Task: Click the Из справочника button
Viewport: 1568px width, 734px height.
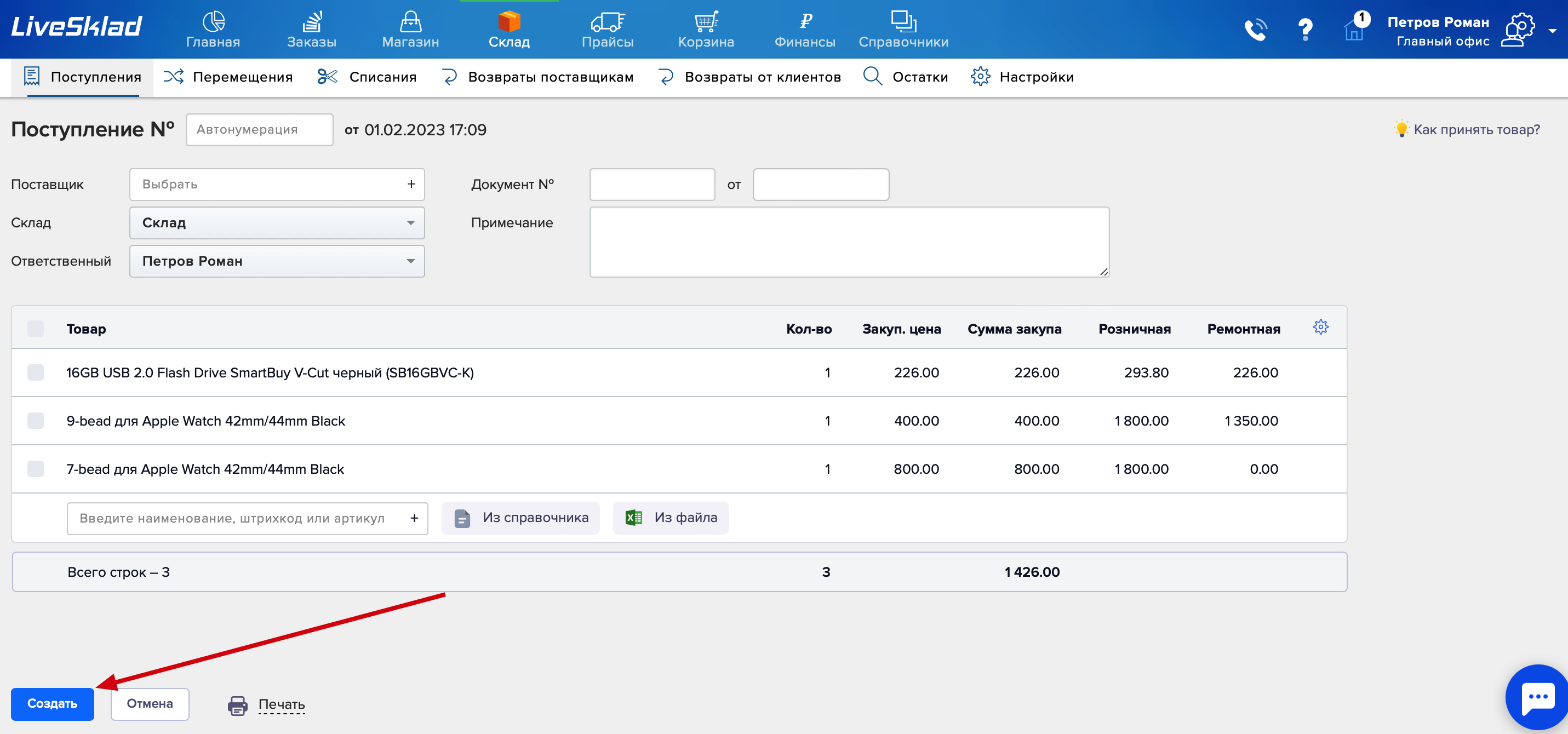Action: point(521,518)
